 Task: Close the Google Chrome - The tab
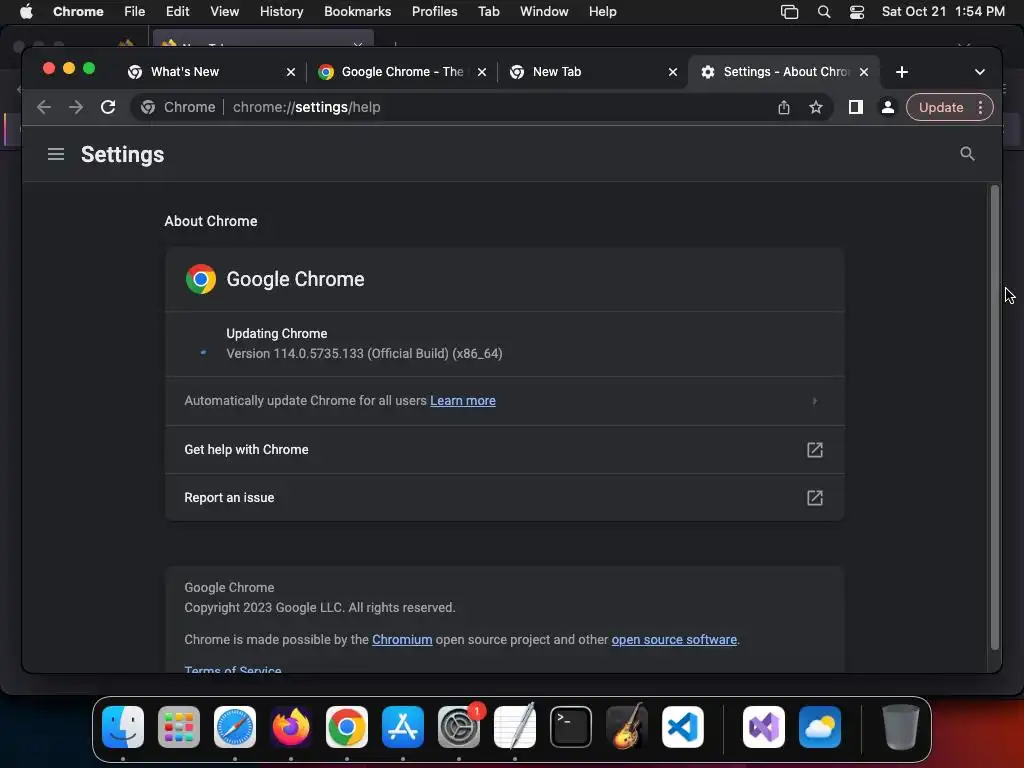coord(481,72)
